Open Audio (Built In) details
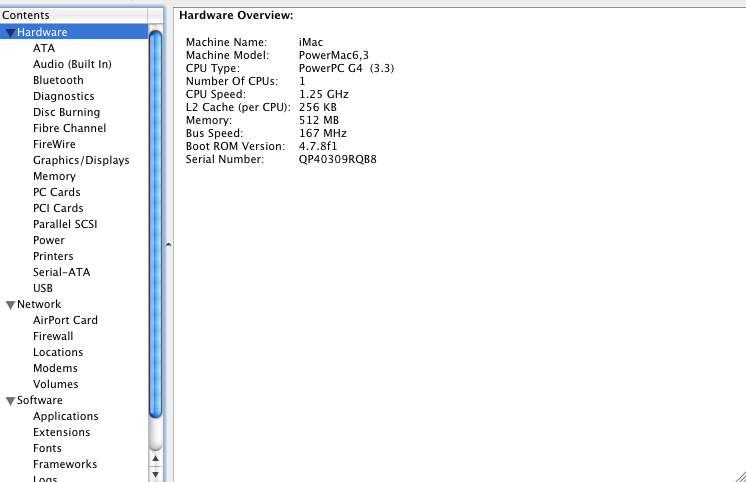 coord(72,64)
